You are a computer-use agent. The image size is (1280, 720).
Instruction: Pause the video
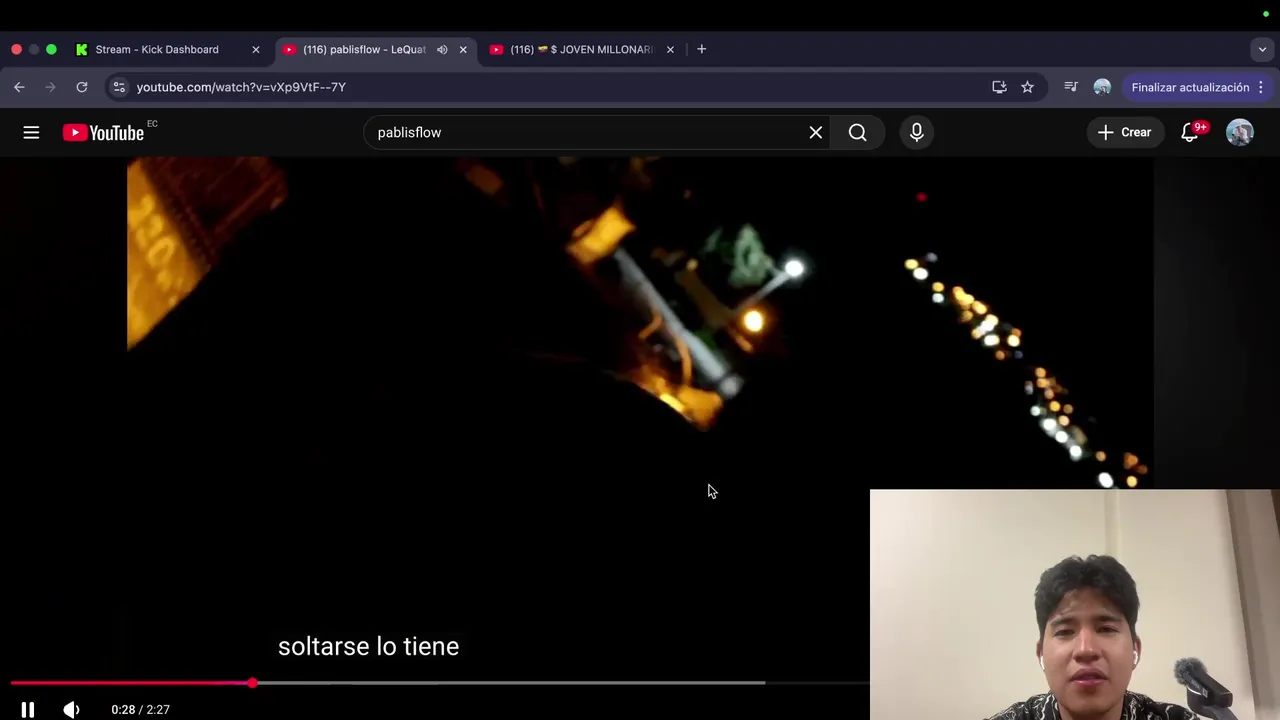(x=28, y=709)
